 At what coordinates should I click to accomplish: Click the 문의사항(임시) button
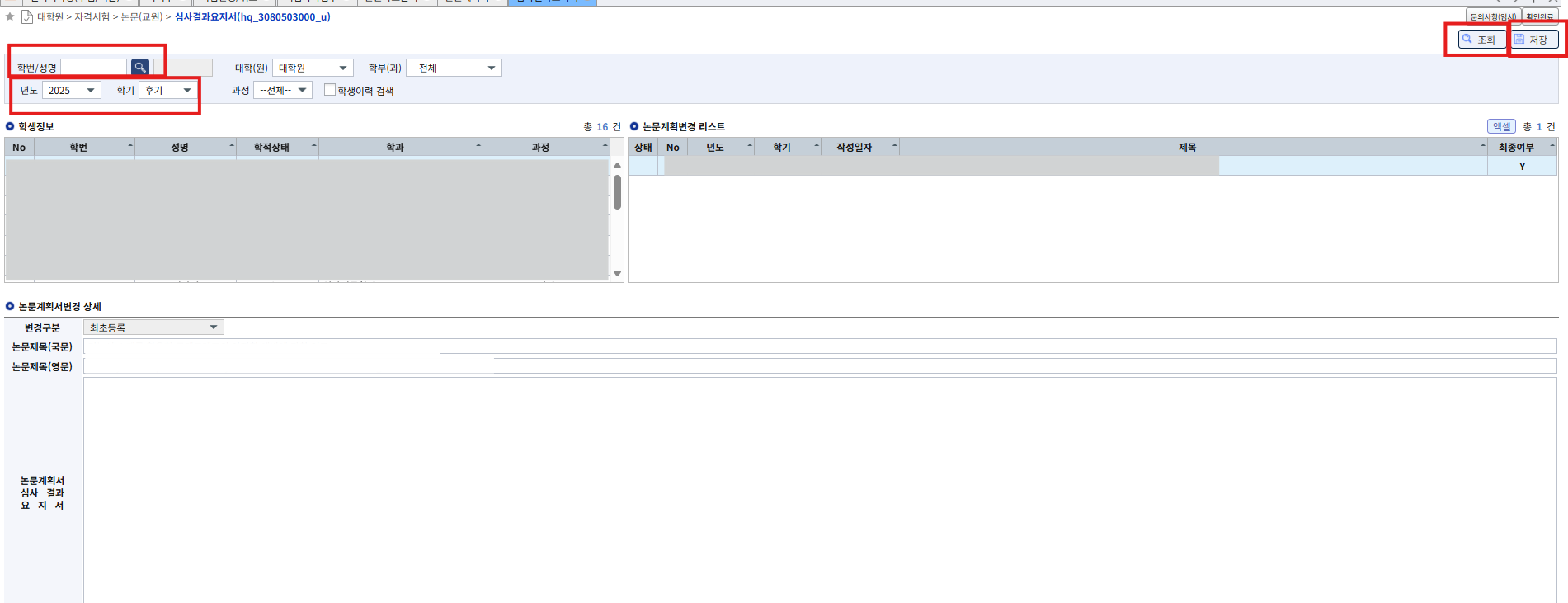[1493, 16]
